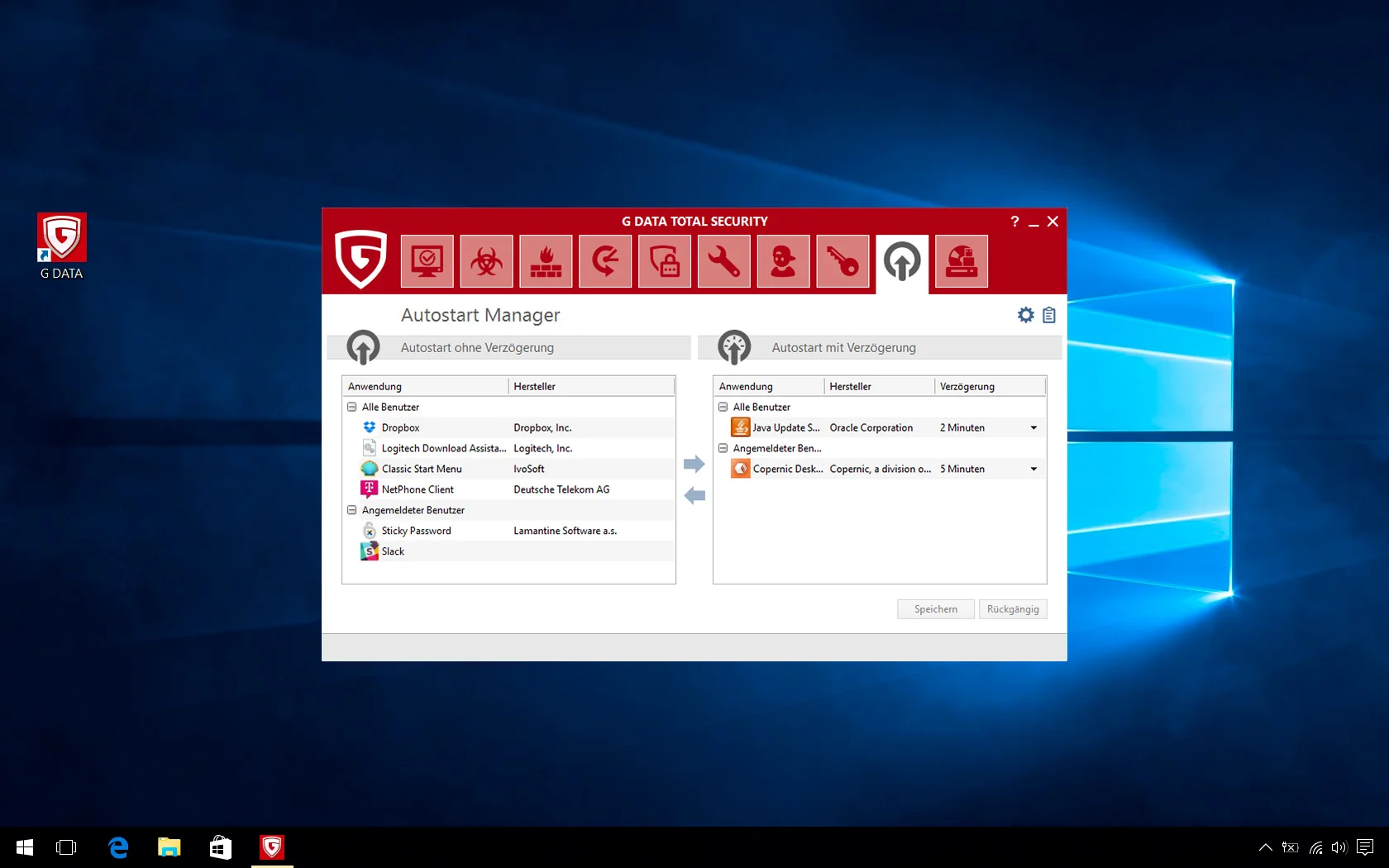Open the Windows Start menu
The height and width of the screenshot is (868, 1389).
click(25, 847)
